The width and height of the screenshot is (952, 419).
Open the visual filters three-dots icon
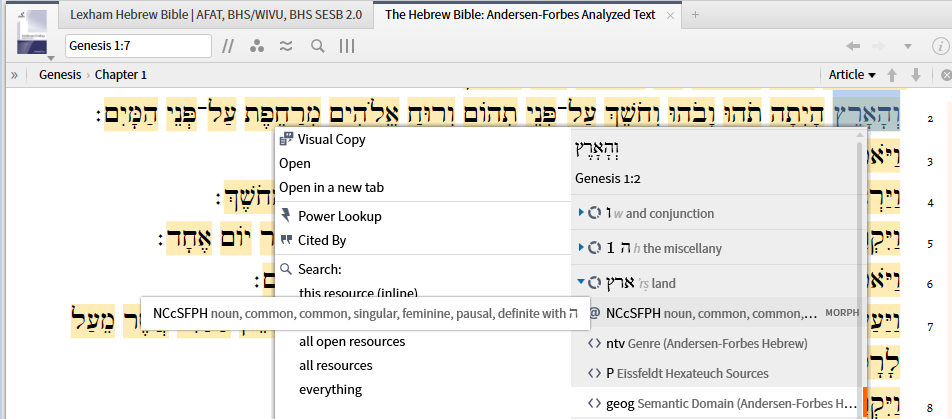257,46
